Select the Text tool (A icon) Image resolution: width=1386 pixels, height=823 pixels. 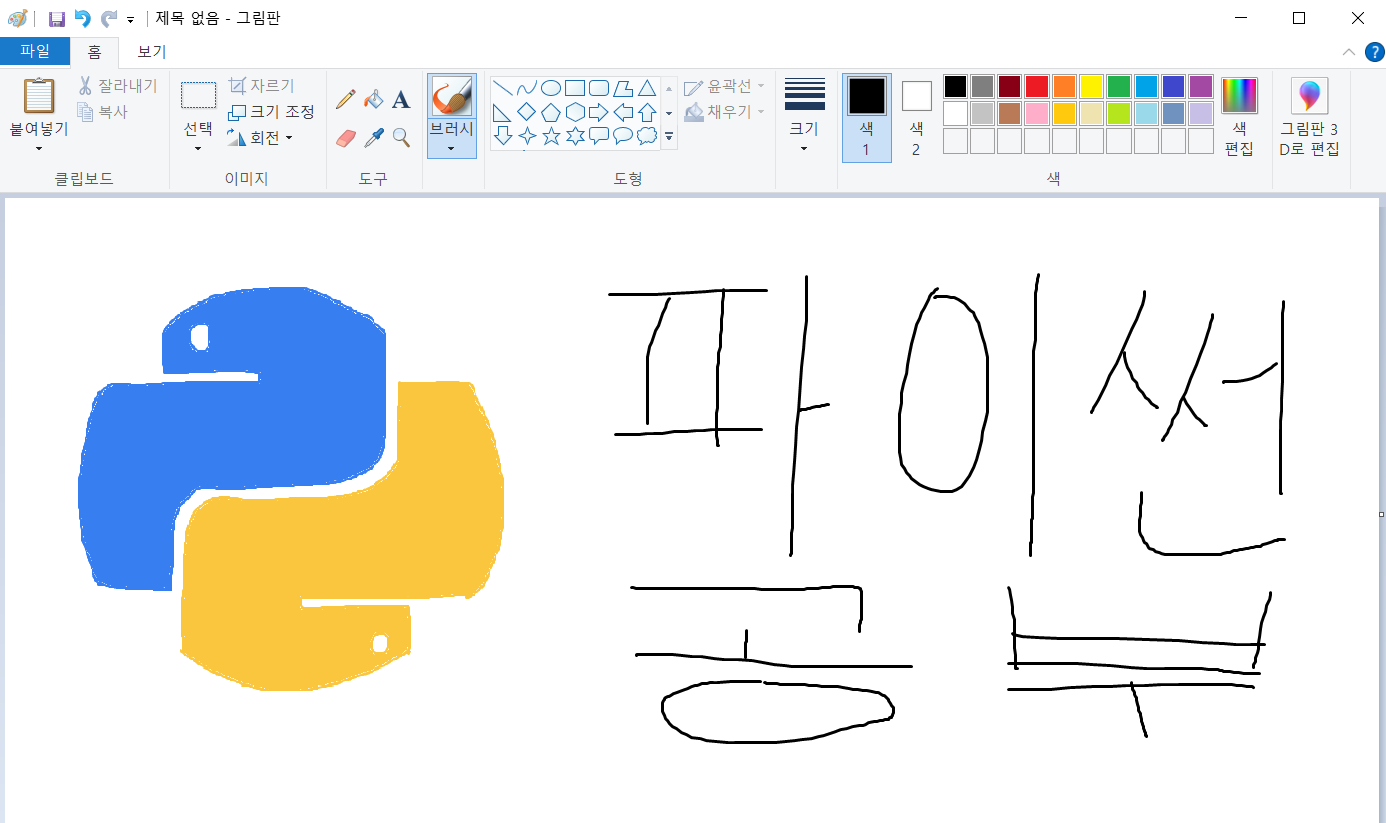(x=401, y=99)
